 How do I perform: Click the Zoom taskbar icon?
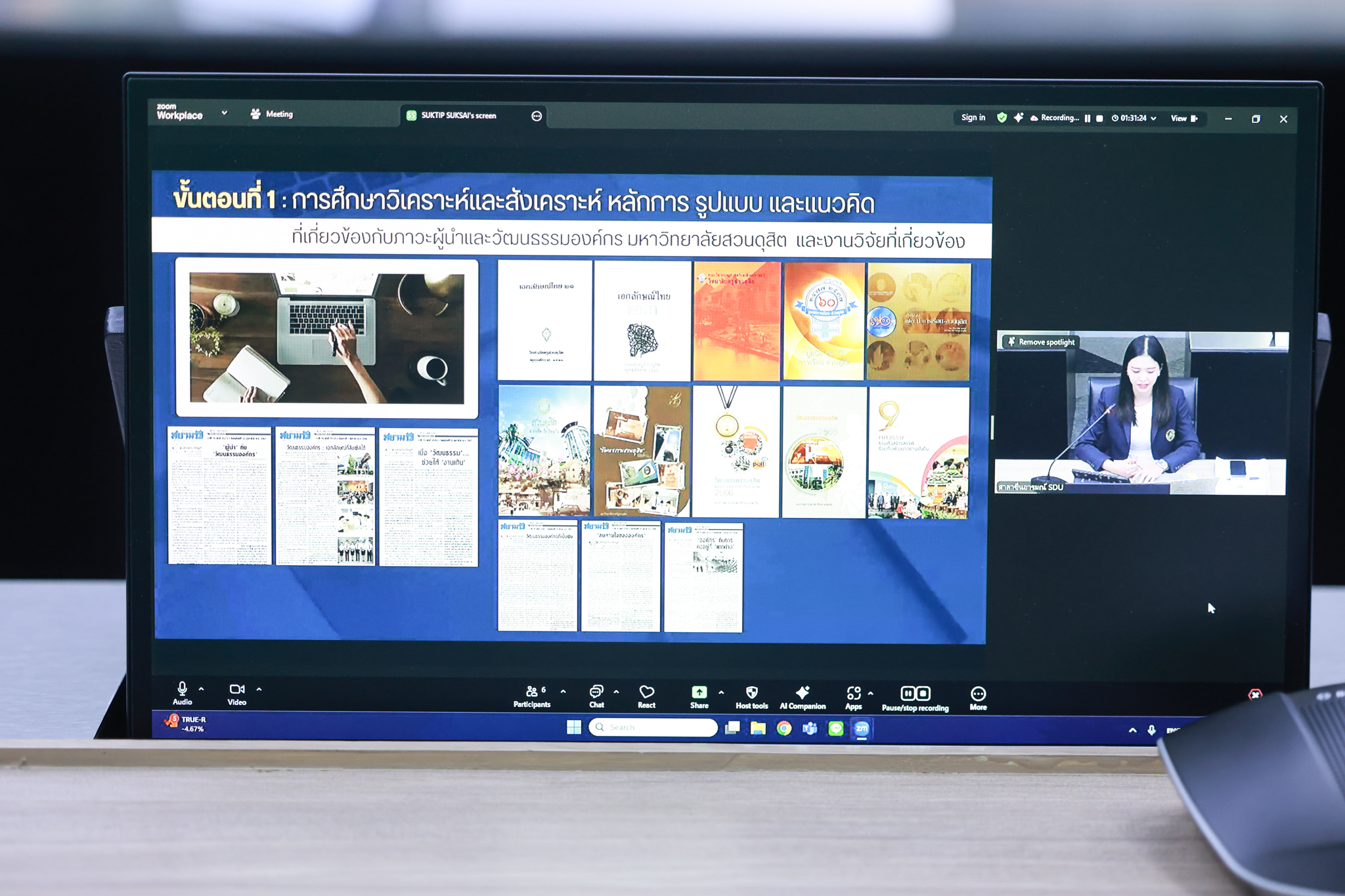tap(862, 728)
